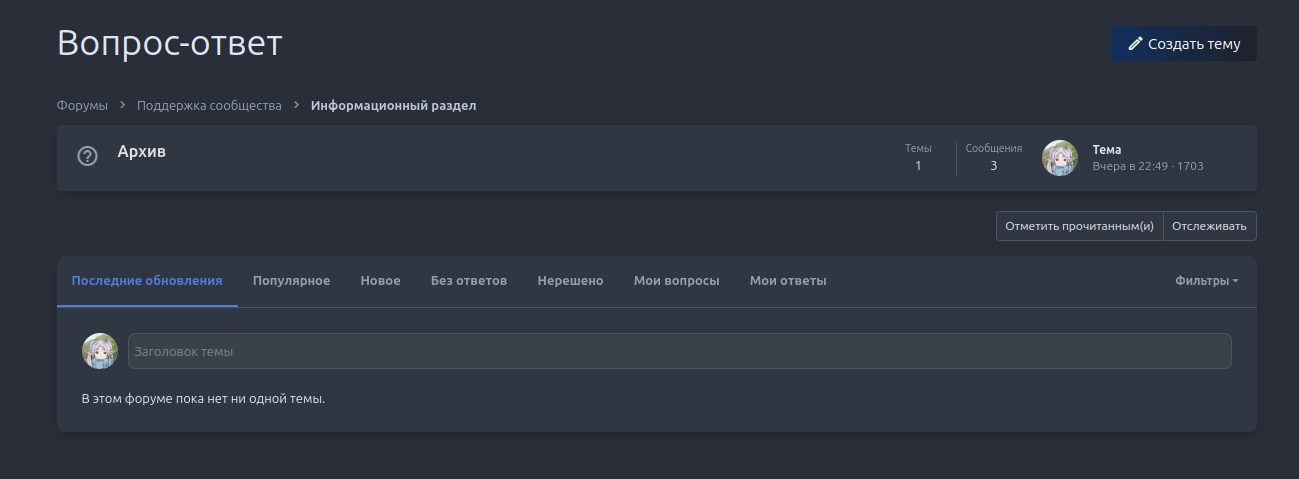Image resolution: width=1299 pixels, height=479 pixels.
Task: Select the Последние обновления tab
Action: coord(147,281)
